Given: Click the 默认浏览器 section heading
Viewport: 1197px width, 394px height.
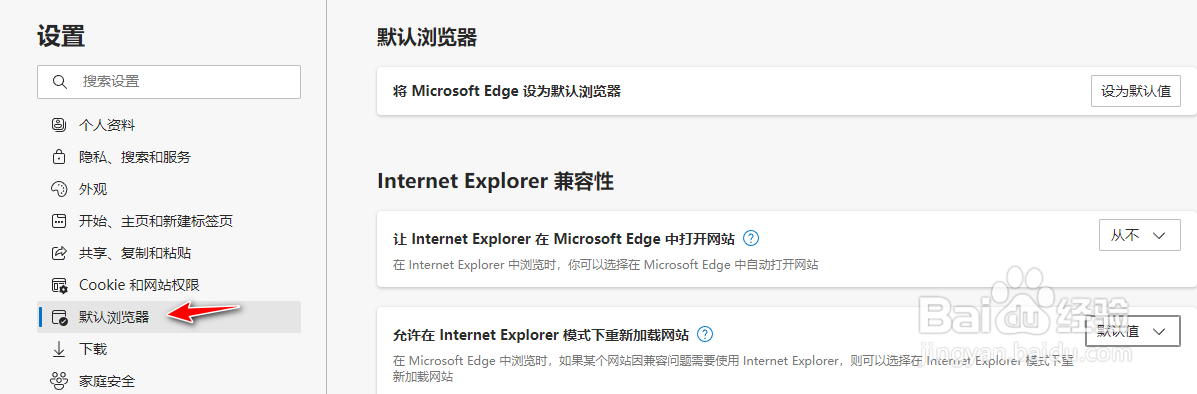Looking at the screenshot, I should coord(428,37).
